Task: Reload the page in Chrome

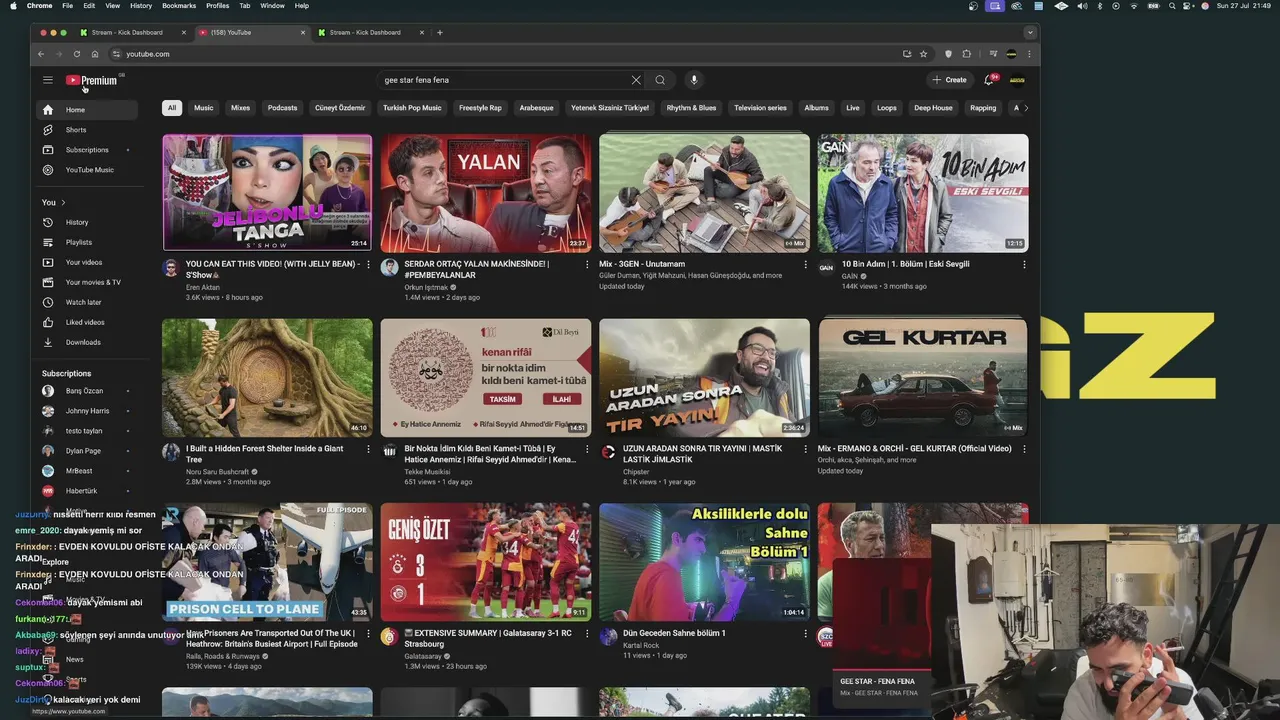Action: tap(77, 54)
